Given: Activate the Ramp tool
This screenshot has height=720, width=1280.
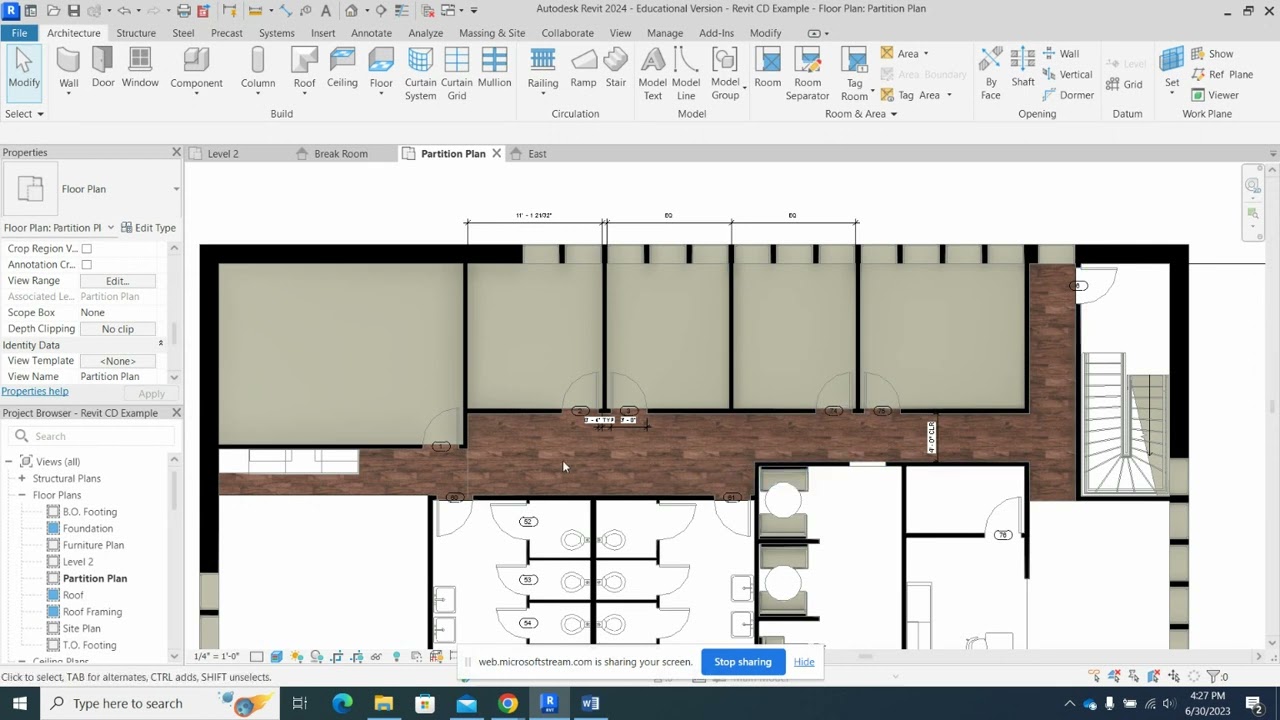Looking at the screenshot, I should [x=583, y=69].
